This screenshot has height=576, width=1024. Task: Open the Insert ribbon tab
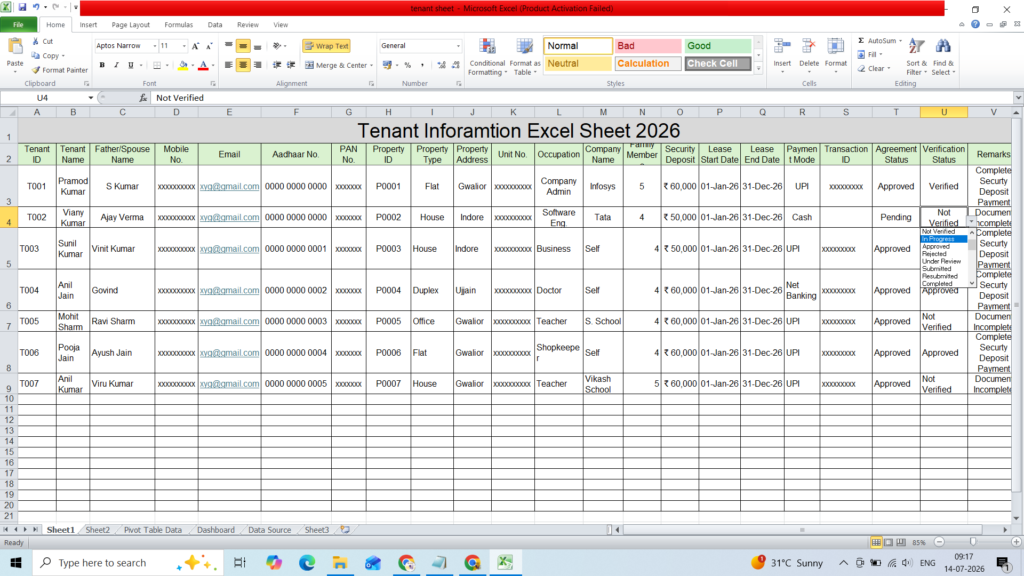point(88,25)
